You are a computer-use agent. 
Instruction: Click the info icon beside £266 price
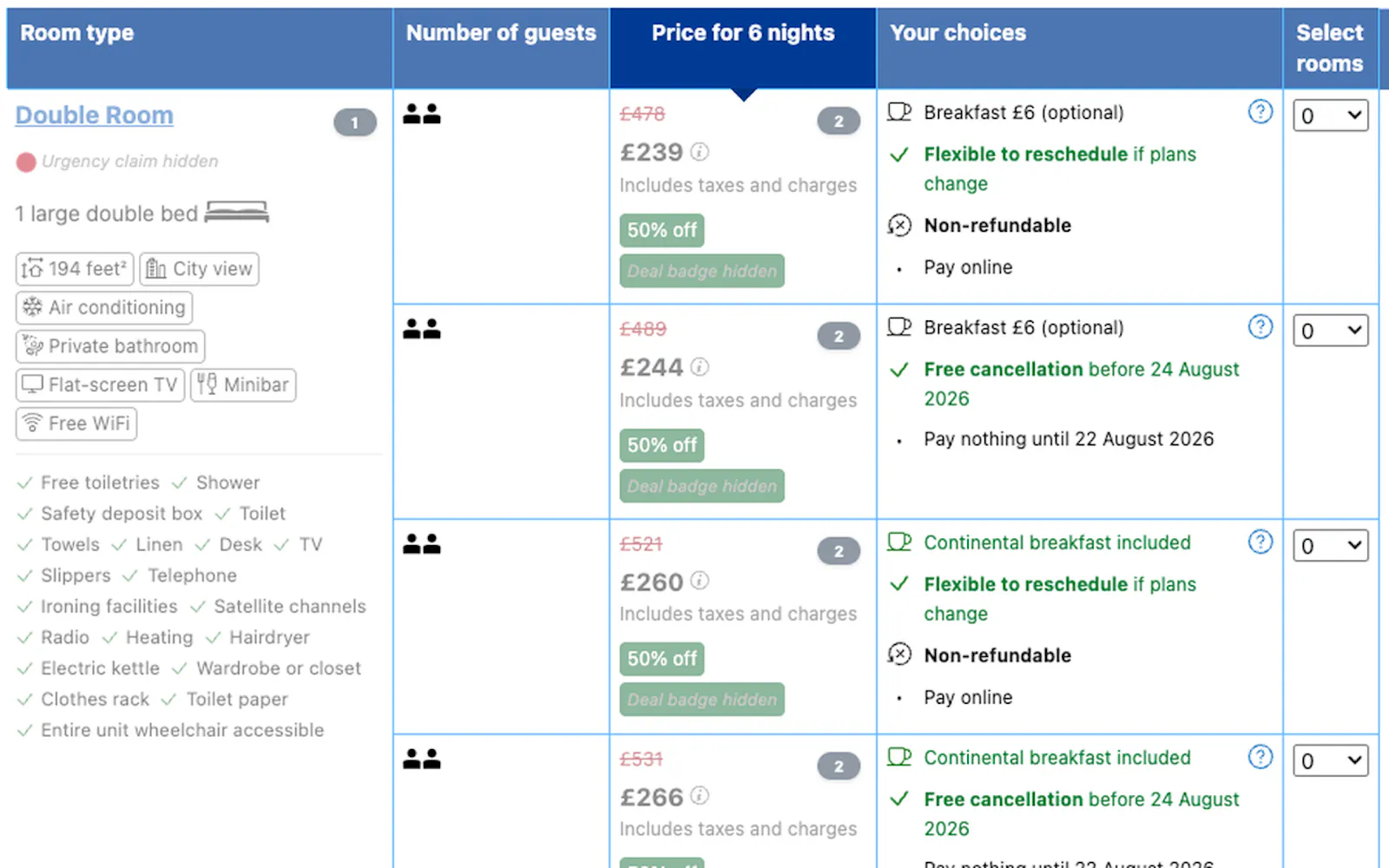click(x=700, y=796)
